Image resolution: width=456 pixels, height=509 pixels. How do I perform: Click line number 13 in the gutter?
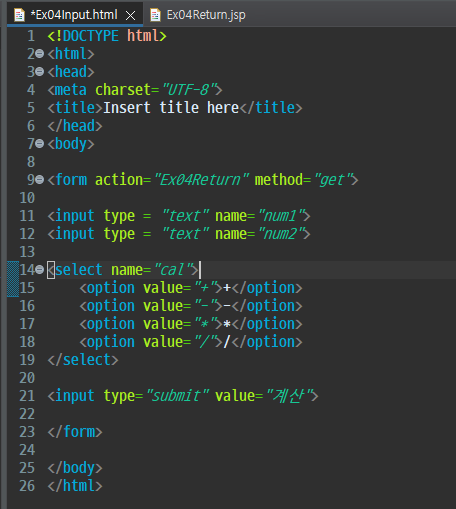[27, 252]
